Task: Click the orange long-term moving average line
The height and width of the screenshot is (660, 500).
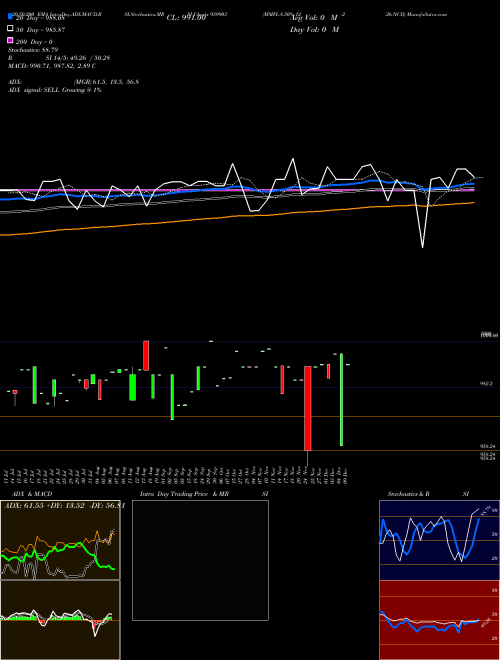Action: (236, 216)
